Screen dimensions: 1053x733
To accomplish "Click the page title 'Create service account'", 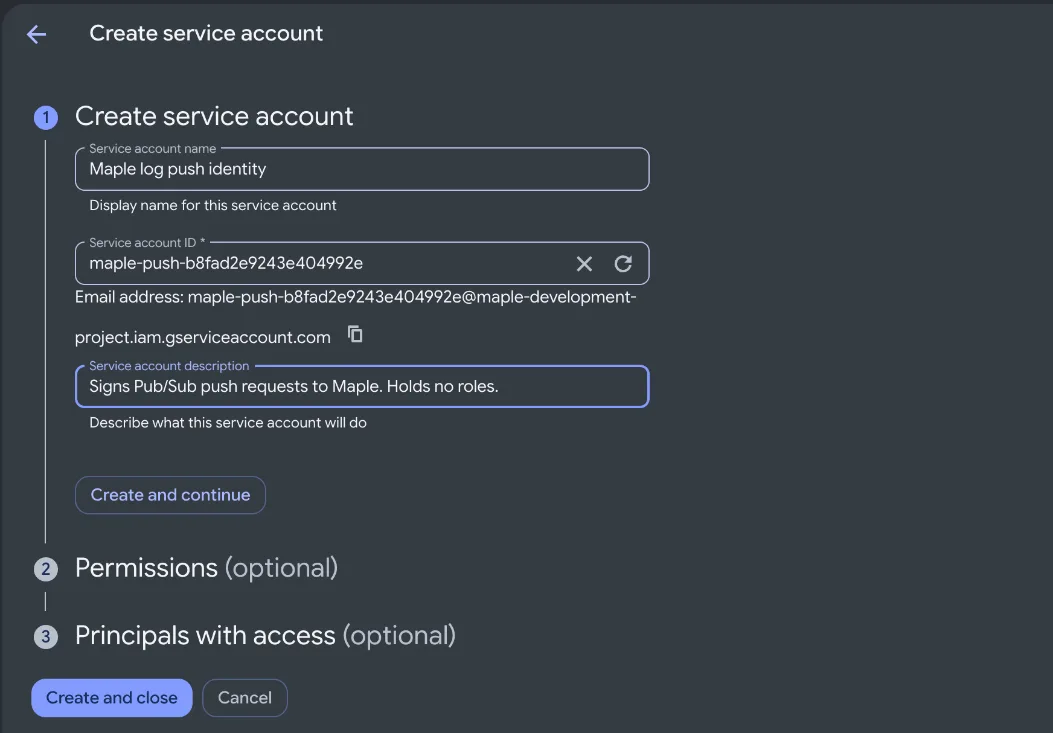I will point(206,34).
